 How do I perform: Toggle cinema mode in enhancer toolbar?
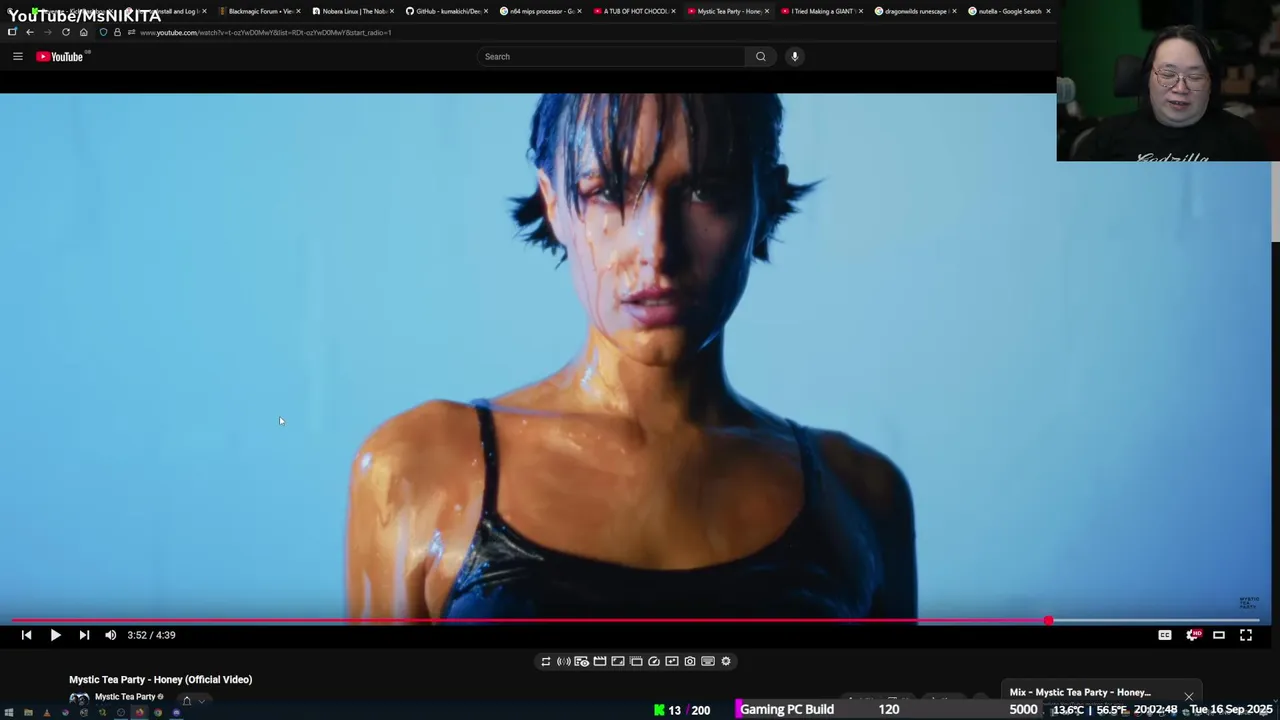600,661
